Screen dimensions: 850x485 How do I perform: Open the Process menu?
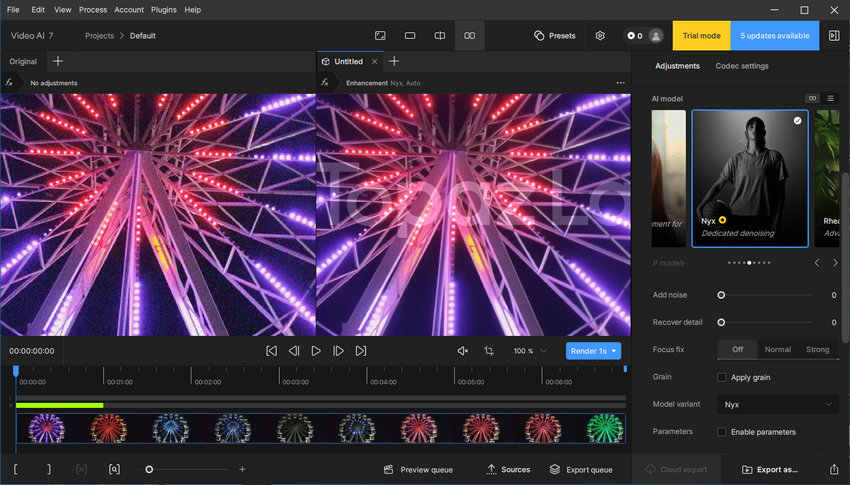tap(93, 10)
